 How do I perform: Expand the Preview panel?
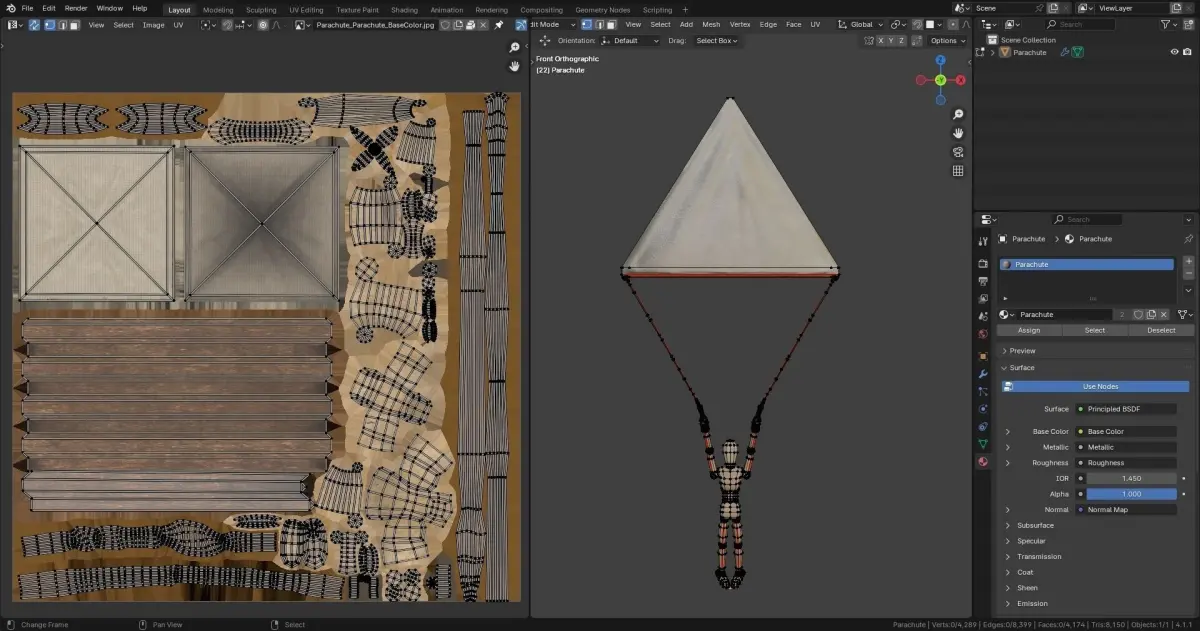pyautogui.click(x=1004, y=351)
